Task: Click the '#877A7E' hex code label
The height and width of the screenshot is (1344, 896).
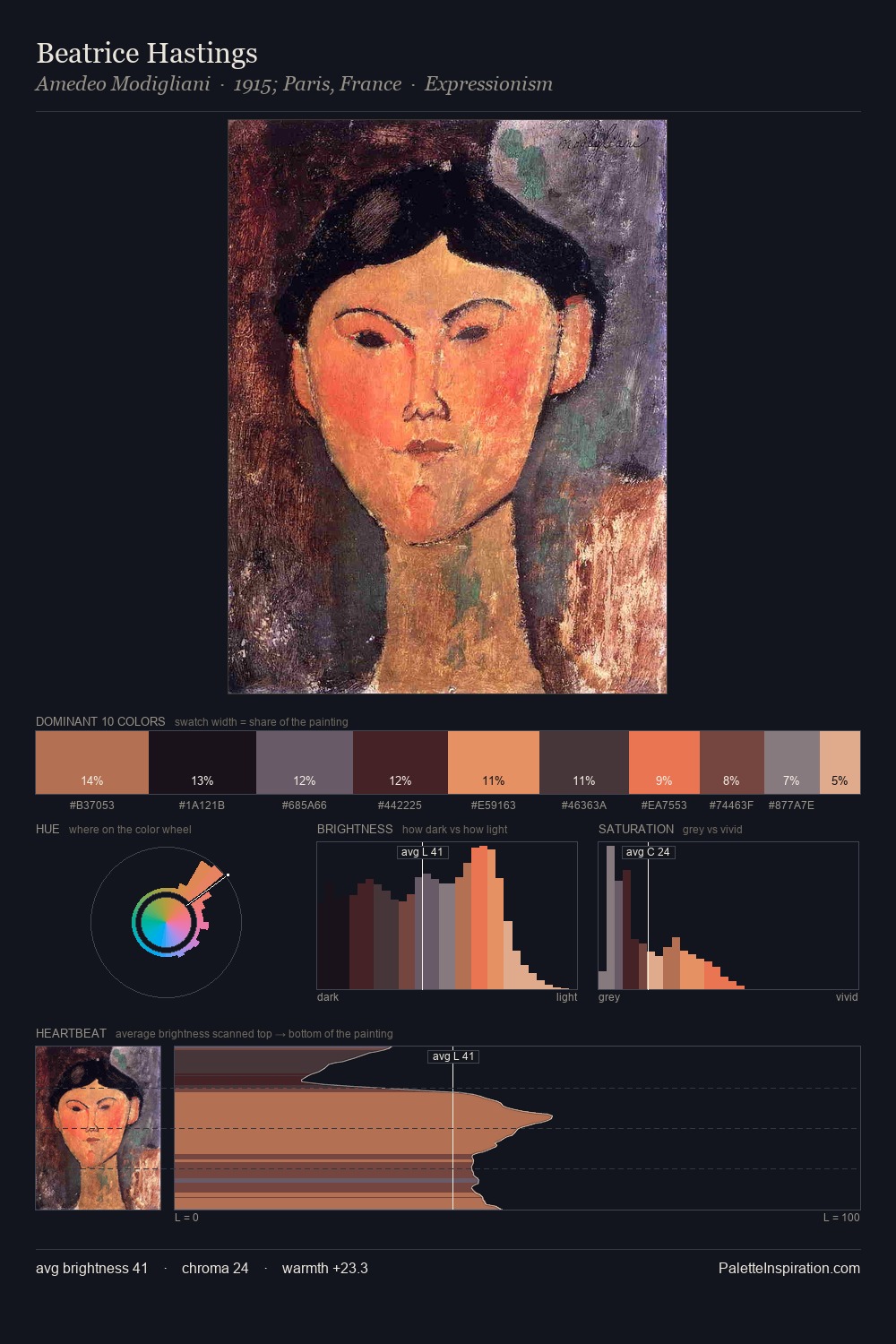Action: 791,806
